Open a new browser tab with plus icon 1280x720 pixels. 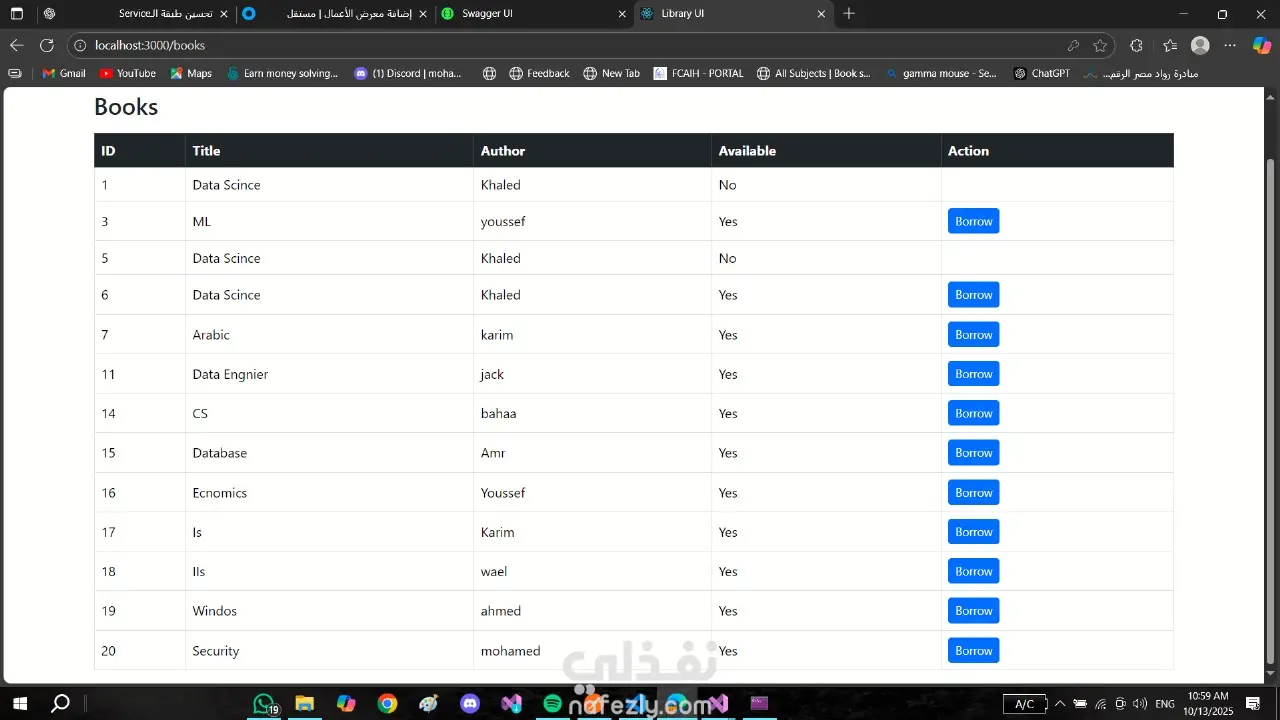pos(849,14)
